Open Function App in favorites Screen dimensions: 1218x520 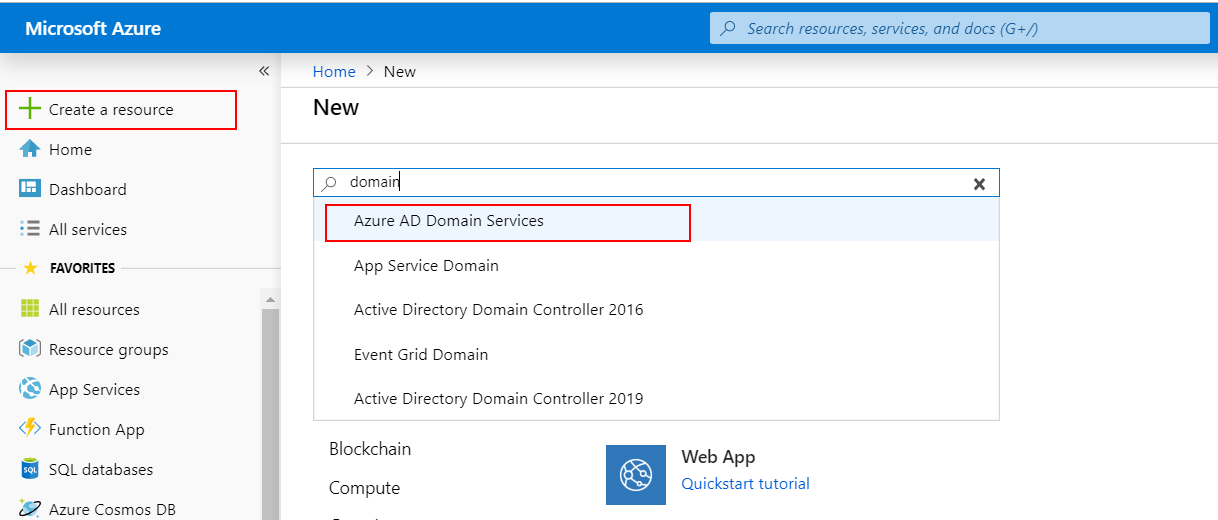96,429
